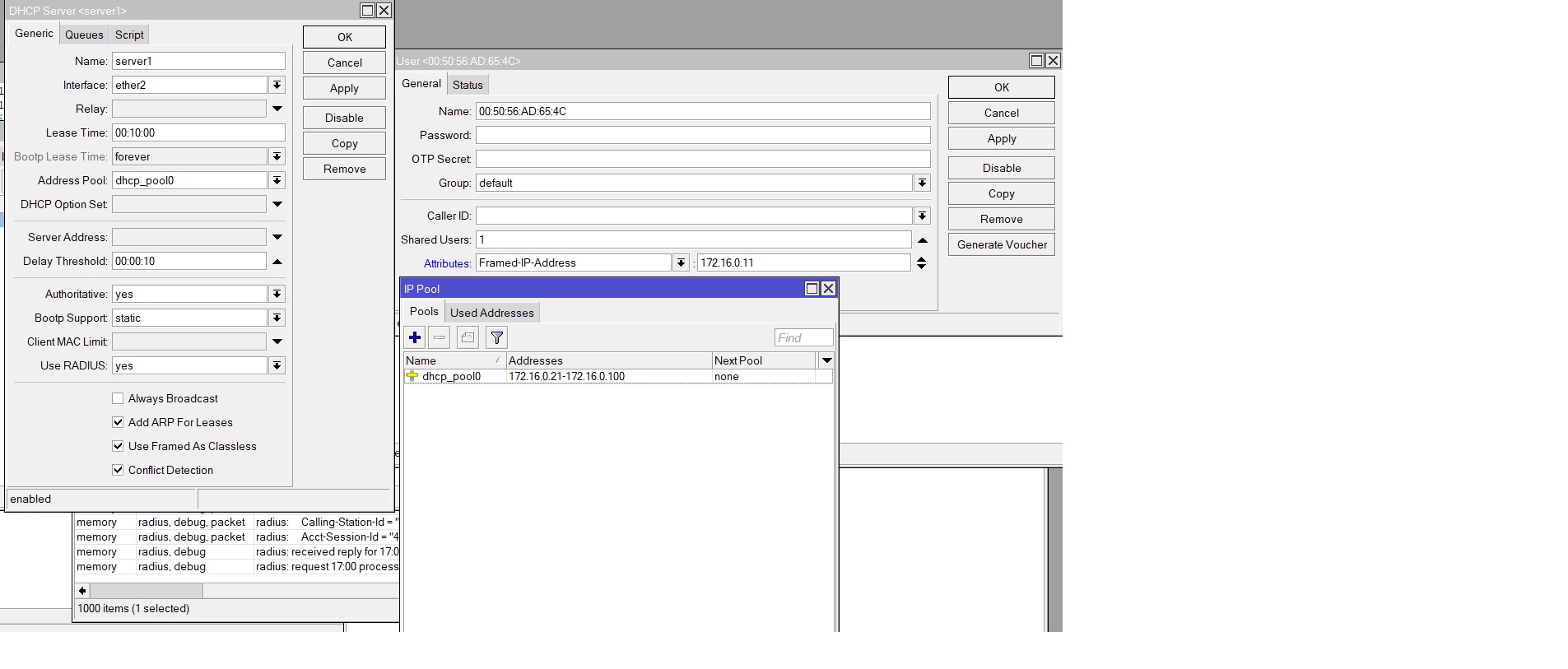The height and width of the screenshot is (669, 1568).
Task: Expand the DHCP Option Set field
Action: coord(277,204)
